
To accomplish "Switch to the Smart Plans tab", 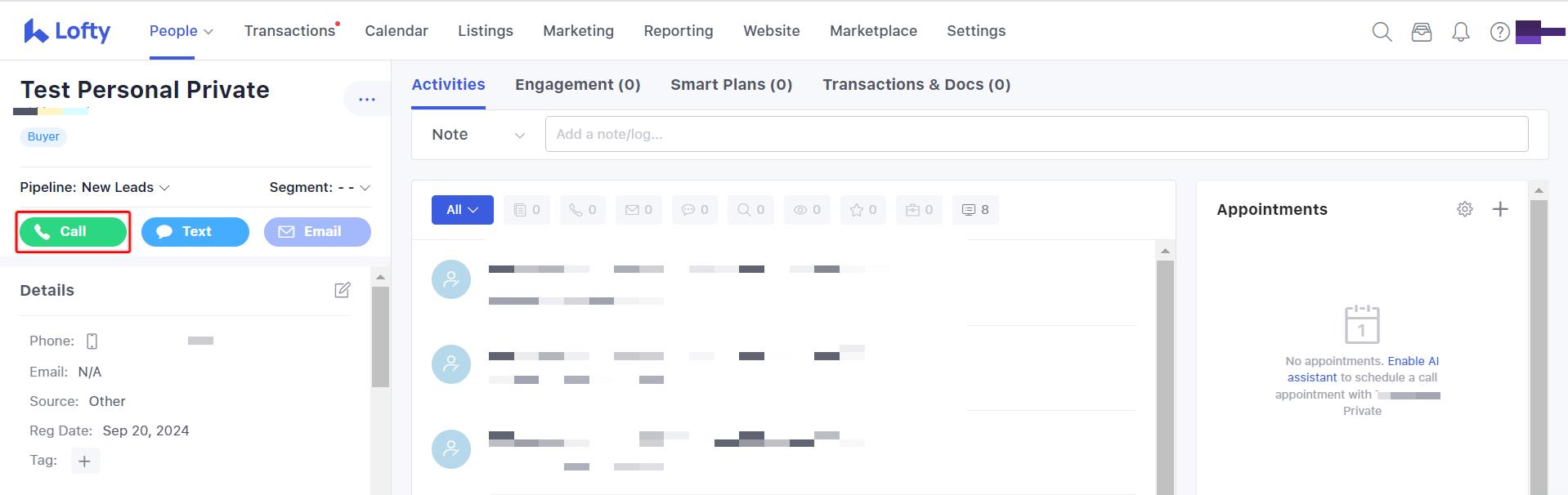I will (x=731, y=85).
